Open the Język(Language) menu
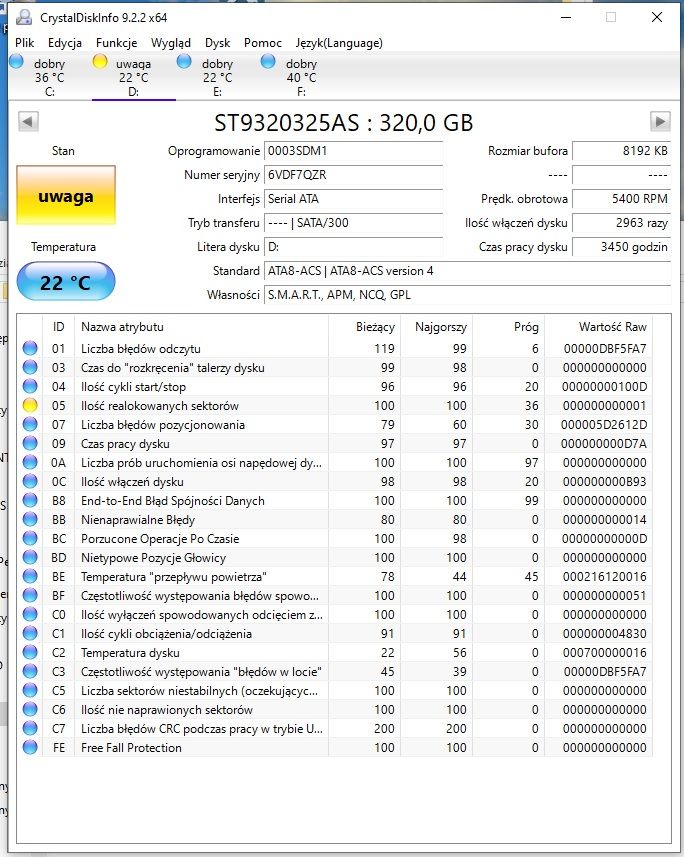The image size is (684, 857). coord(339,43)
